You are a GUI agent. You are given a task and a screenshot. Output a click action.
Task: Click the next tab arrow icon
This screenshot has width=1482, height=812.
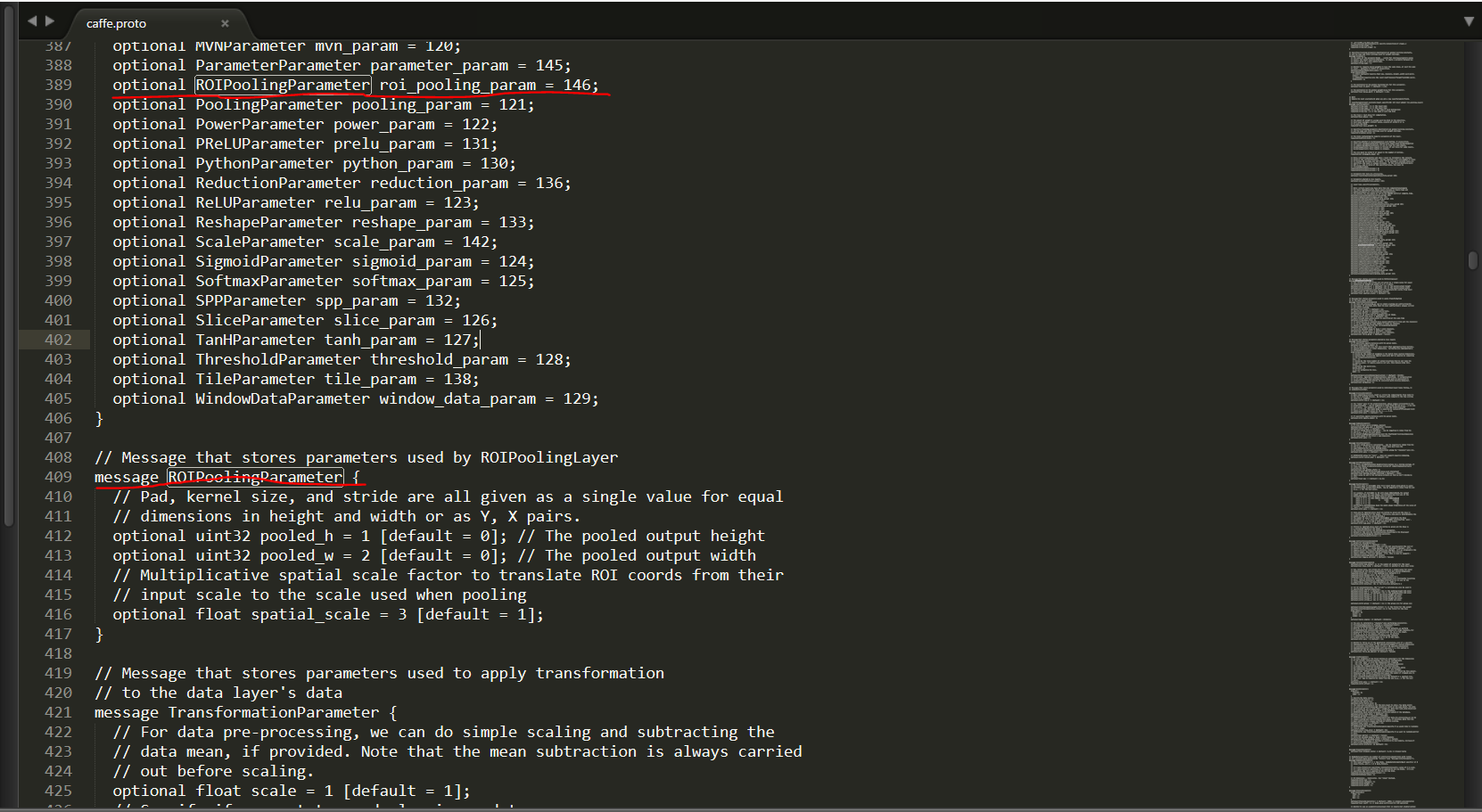pos(50,21)
